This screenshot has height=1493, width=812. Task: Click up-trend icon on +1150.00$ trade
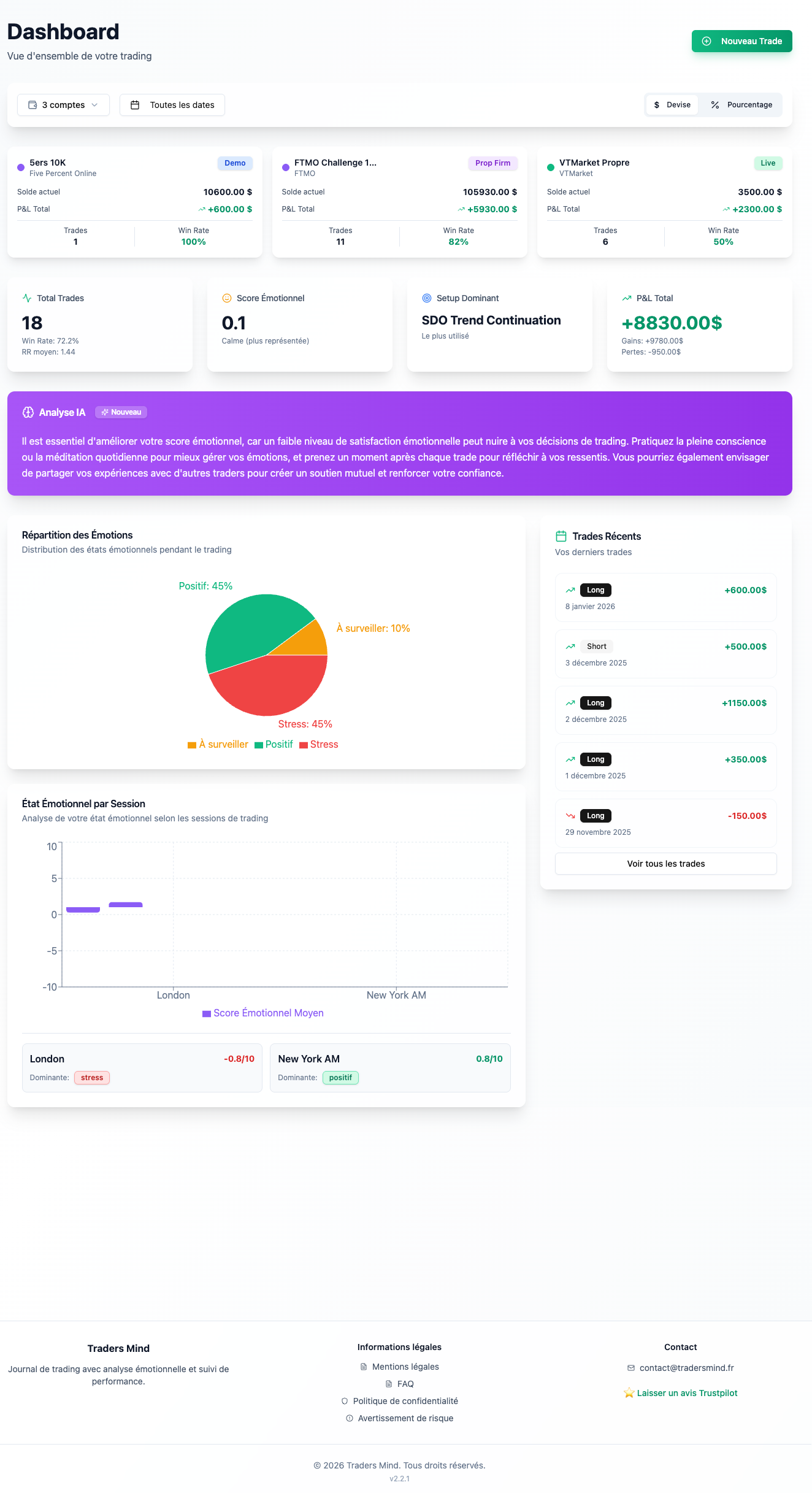570,703
